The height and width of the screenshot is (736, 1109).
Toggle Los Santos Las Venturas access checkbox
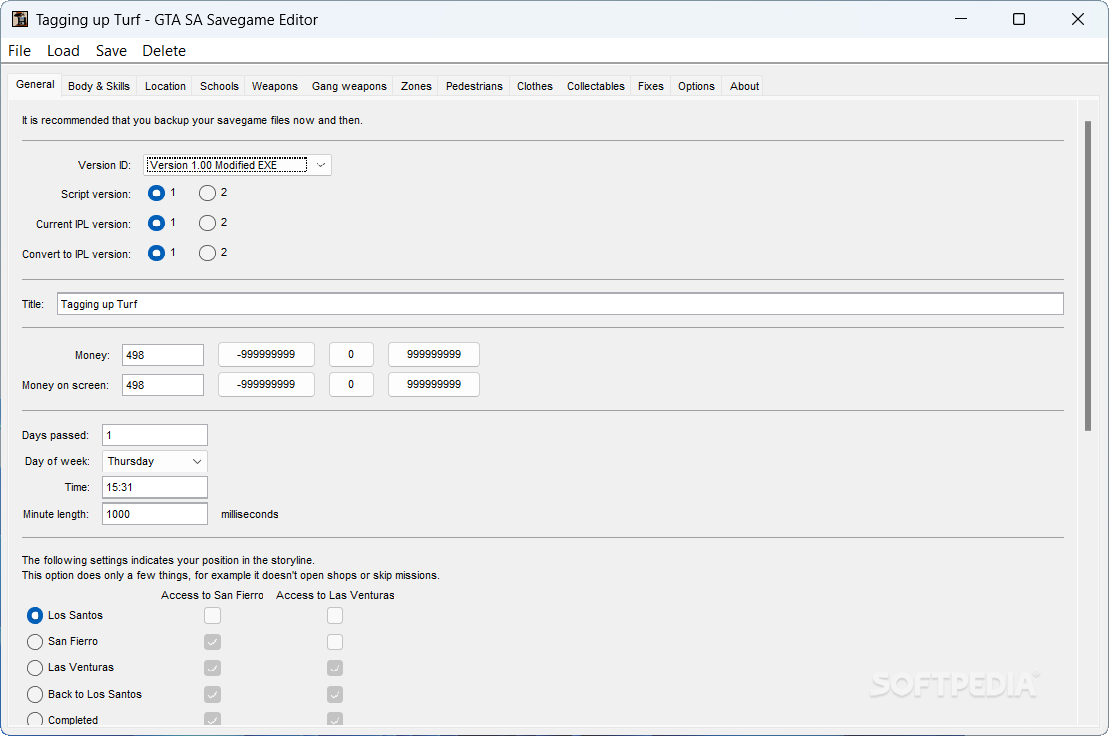tap(335, 616)
